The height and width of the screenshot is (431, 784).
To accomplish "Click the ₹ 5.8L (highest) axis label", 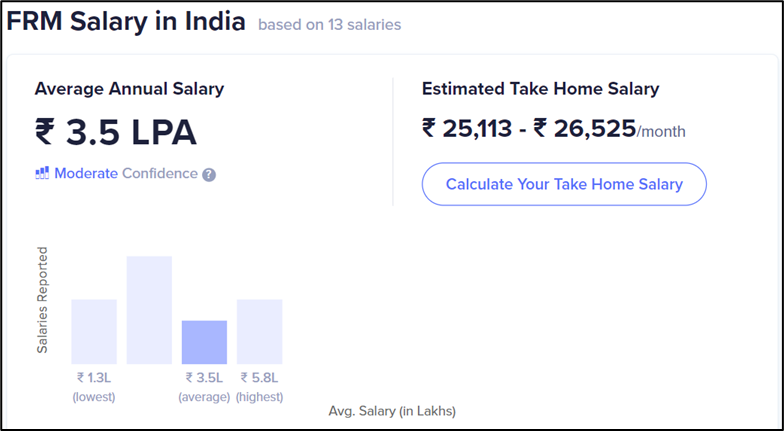I will [x=260, y=387].
